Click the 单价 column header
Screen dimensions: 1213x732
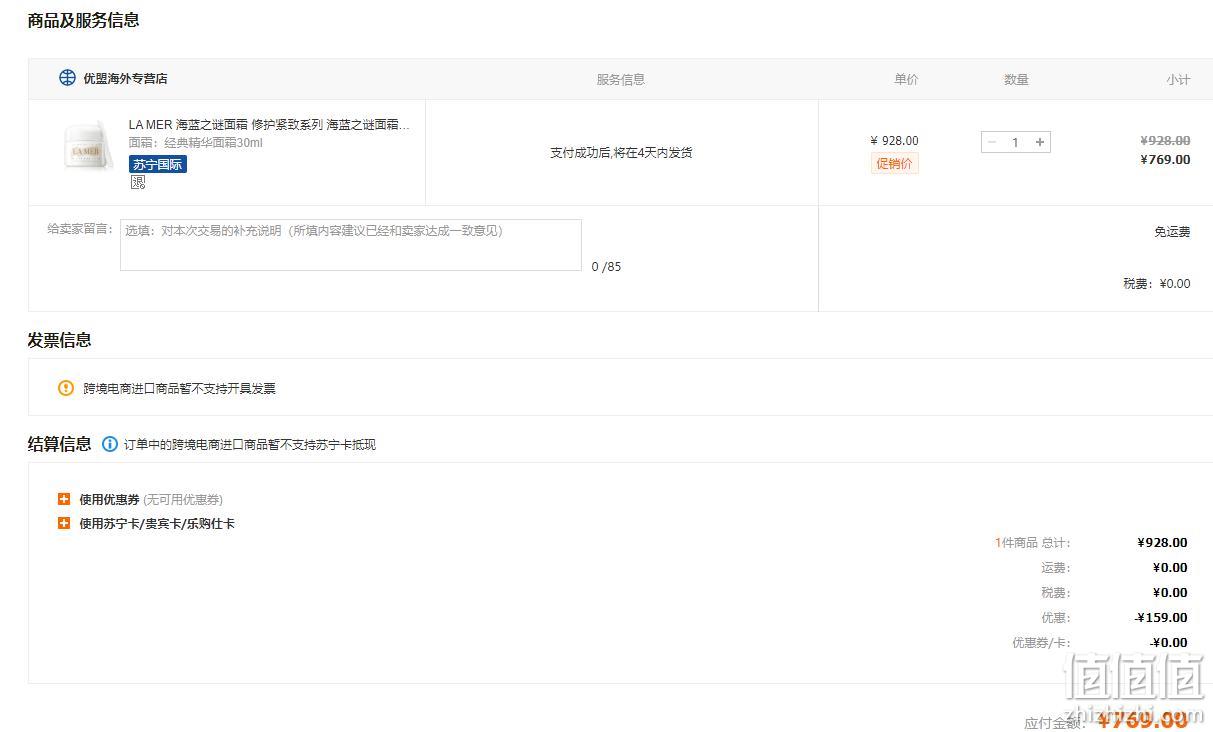[x=906, y=80]
